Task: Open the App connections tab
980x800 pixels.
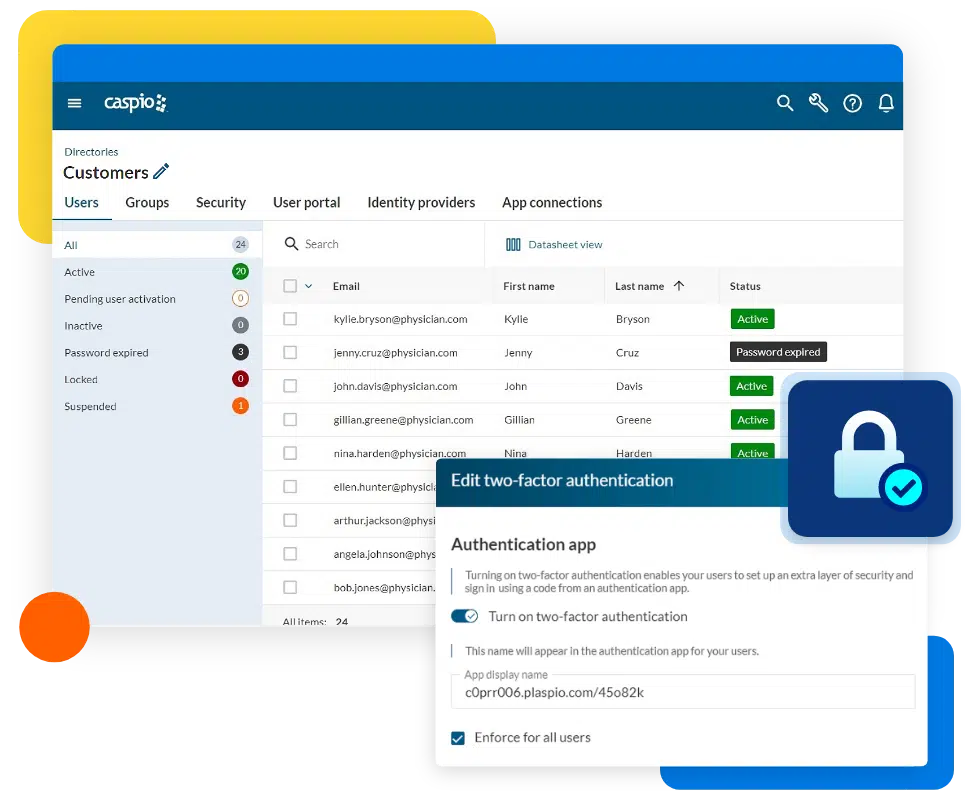Action: point(552,202)
